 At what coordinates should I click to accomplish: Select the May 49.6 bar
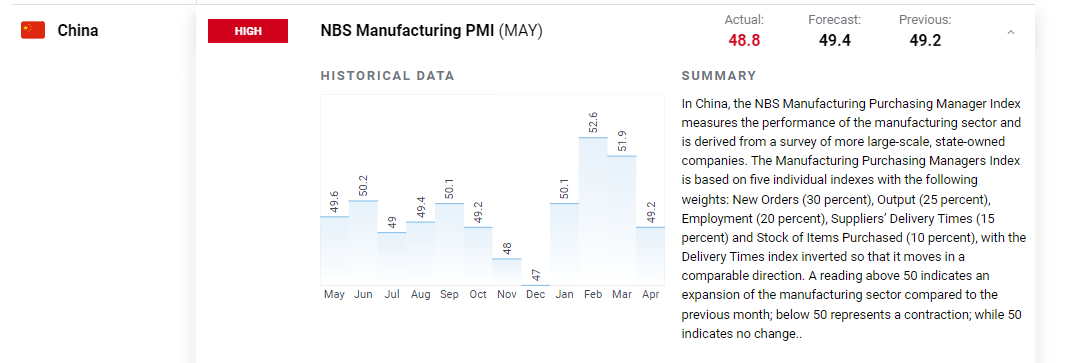(x=334, y=251)
